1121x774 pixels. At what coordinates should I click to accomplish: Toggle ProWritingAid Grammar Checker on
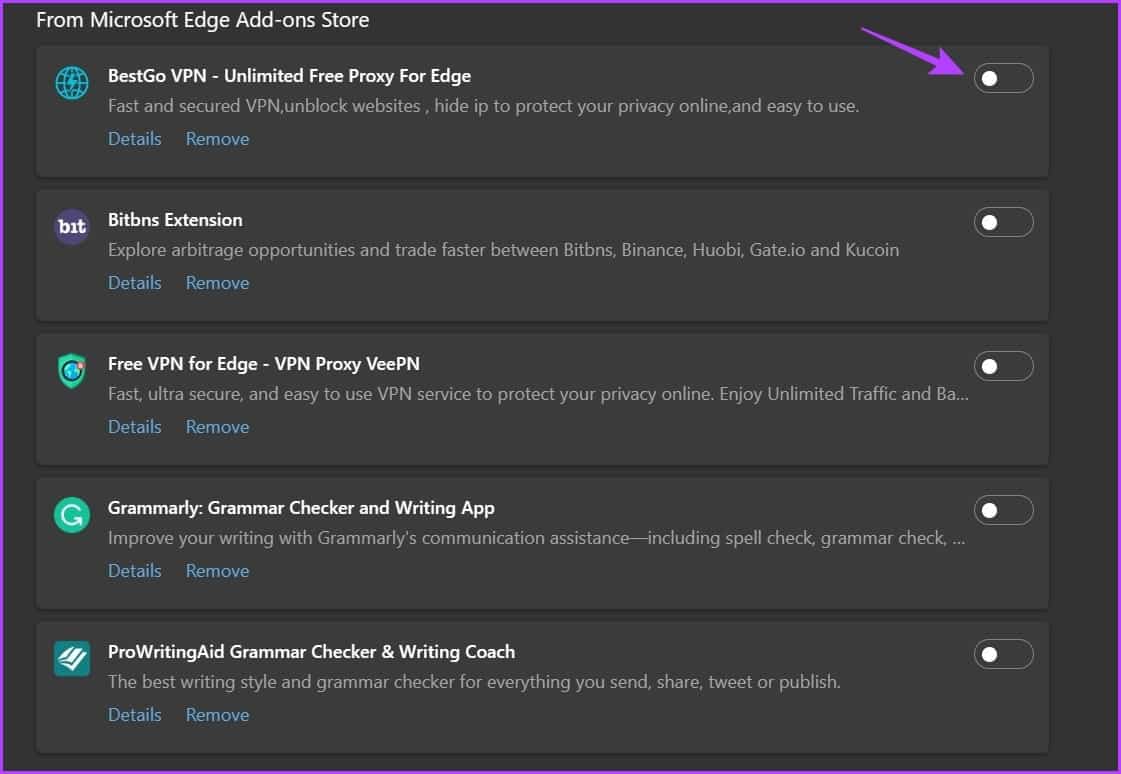click(x=1003, y=654)
